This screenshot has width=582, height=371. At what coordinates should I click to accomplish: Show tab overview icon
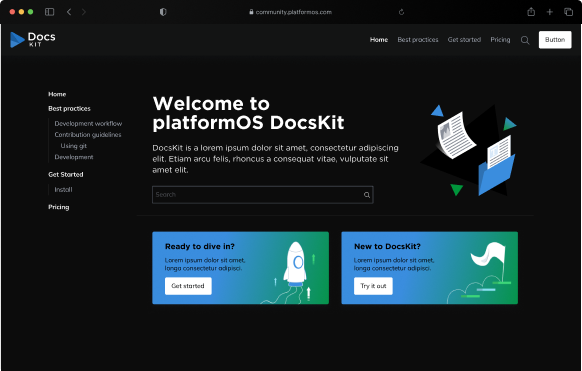(568, 12)
